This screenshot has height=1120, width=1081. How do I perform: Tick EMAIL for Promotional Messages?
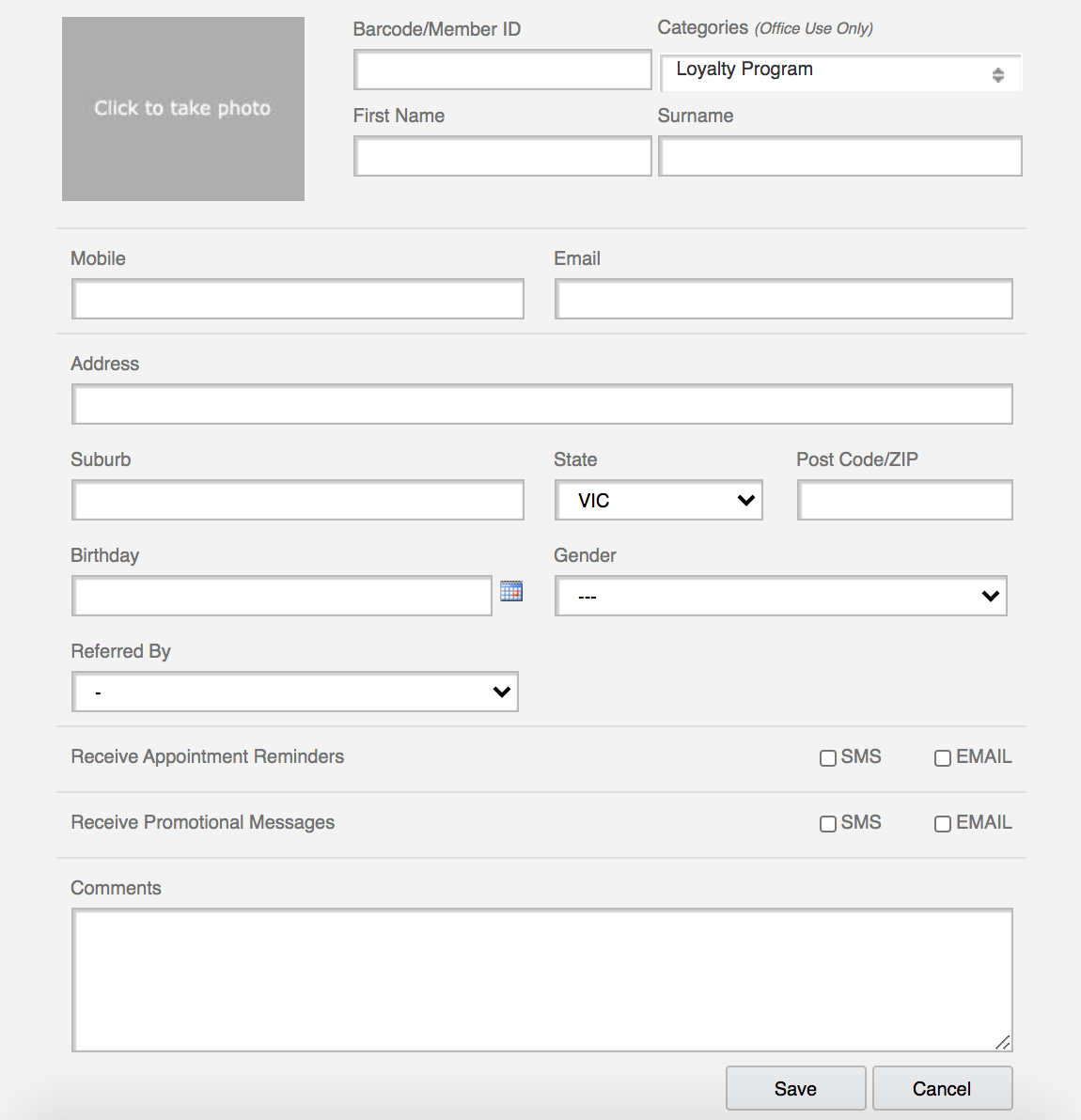pos(943,824)
